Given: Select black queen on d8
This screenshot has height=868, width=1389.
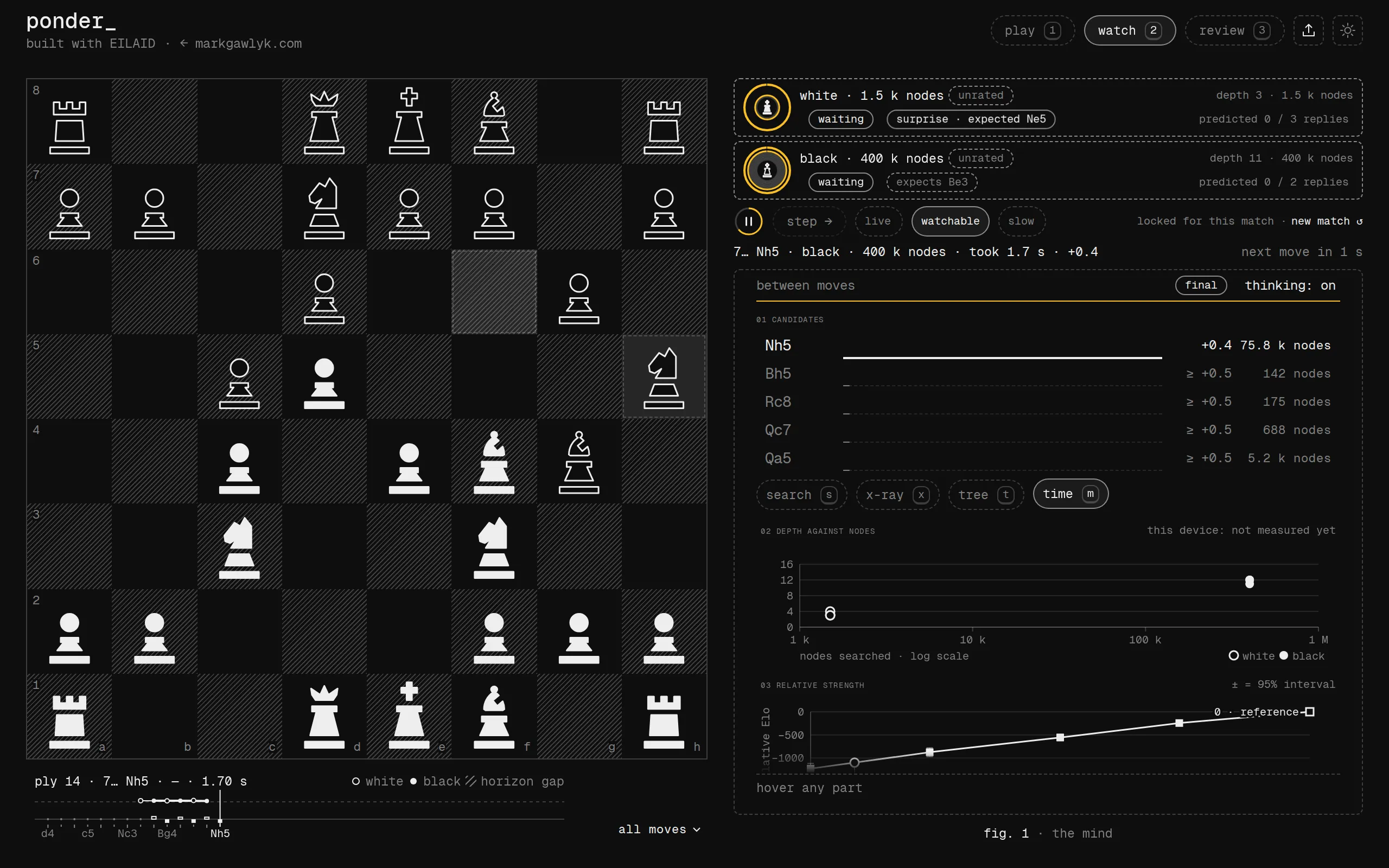Looking at the screenshot, I should point(324,122).
